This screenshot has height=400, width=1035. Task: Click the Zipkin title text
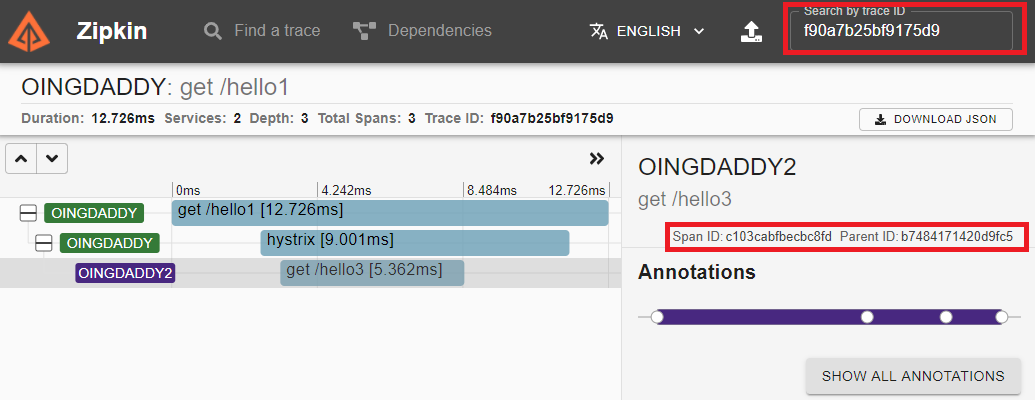tap(112, 31)
